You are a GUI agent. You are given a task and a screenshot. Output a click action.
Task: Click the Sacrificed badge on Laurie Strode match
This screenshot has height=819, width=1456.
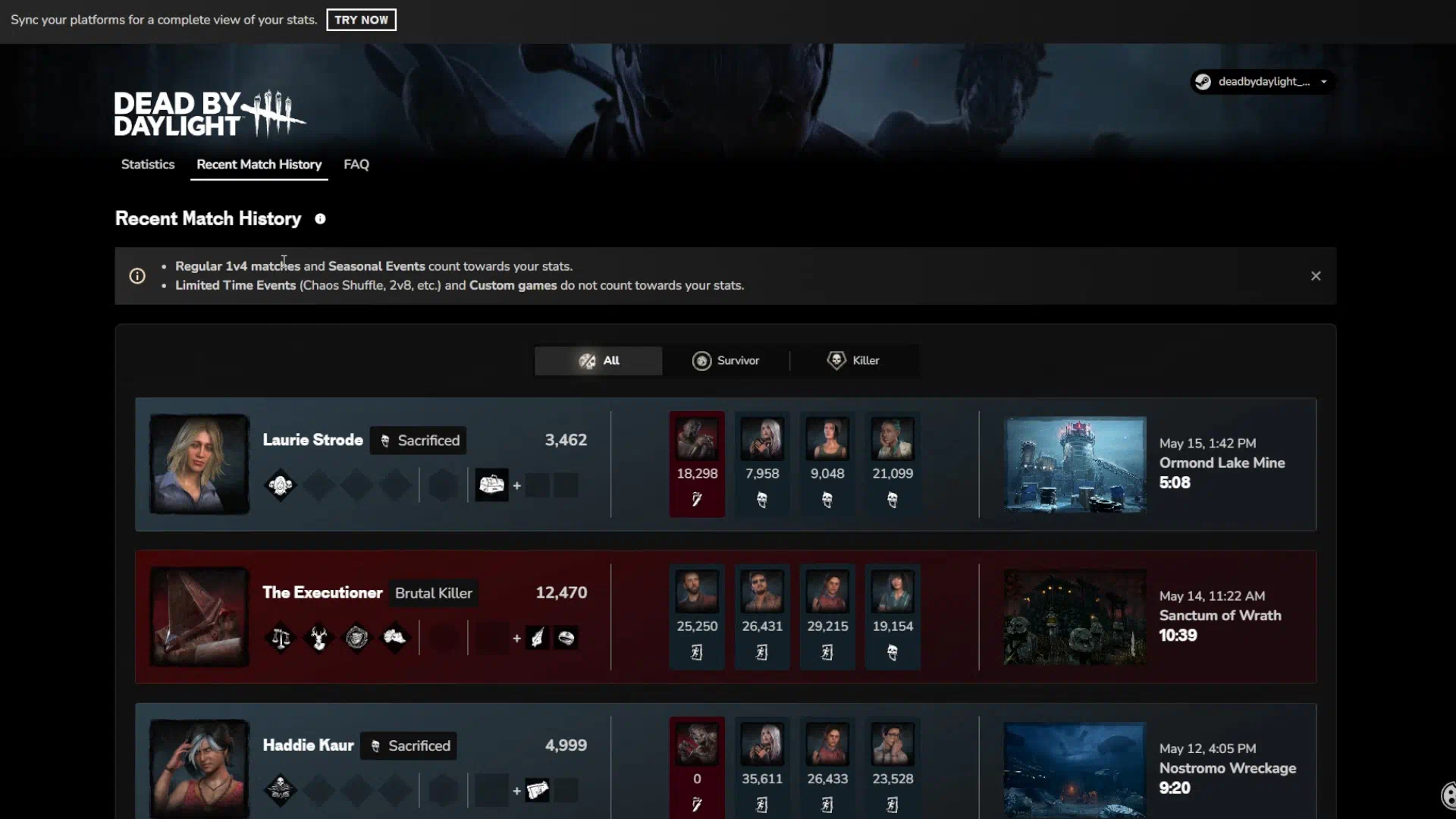pyautogui.click(x=419, y=441)
